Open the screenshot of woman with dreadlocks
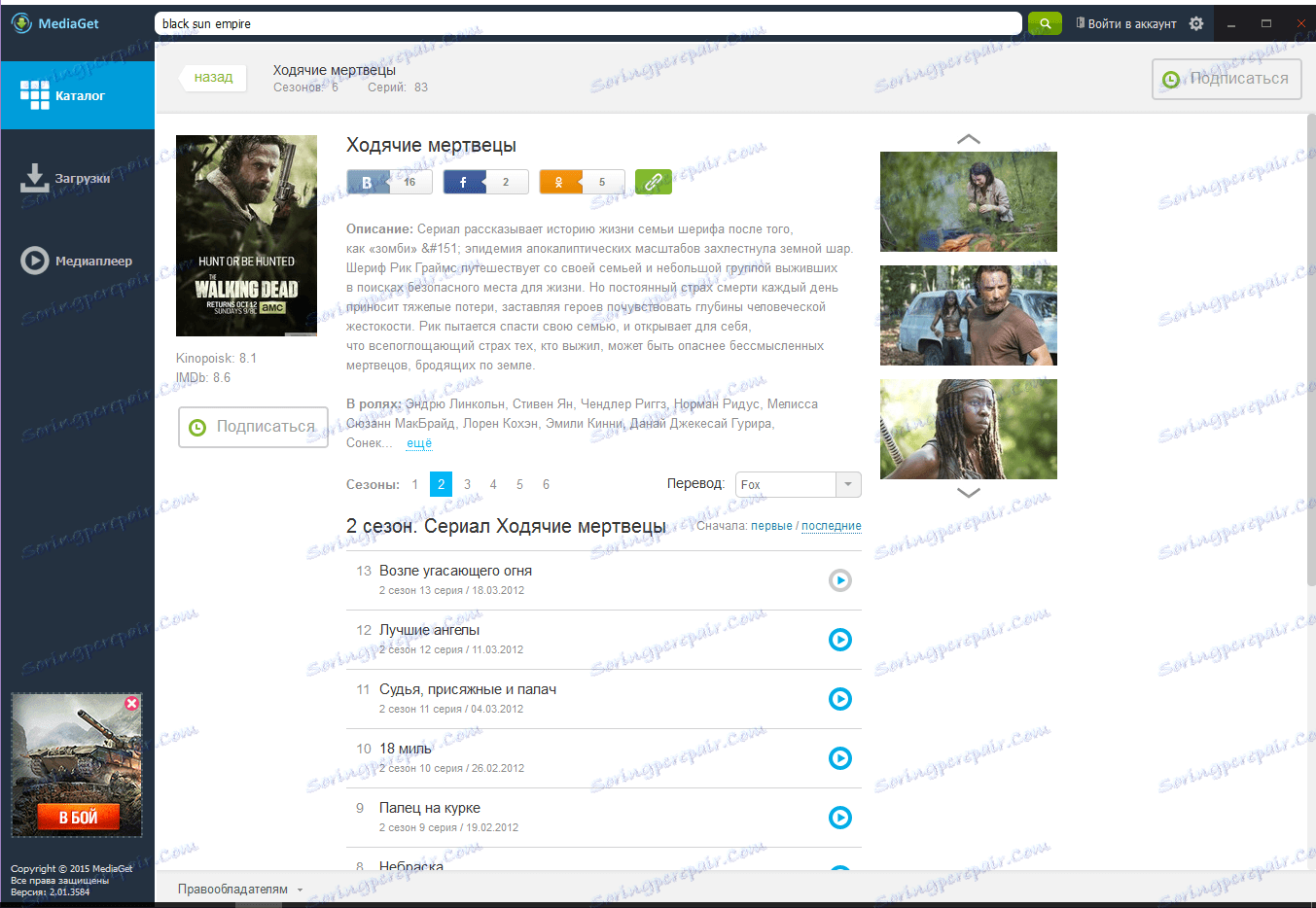This screenshot has height=908, width=1316. pos(969,429)
